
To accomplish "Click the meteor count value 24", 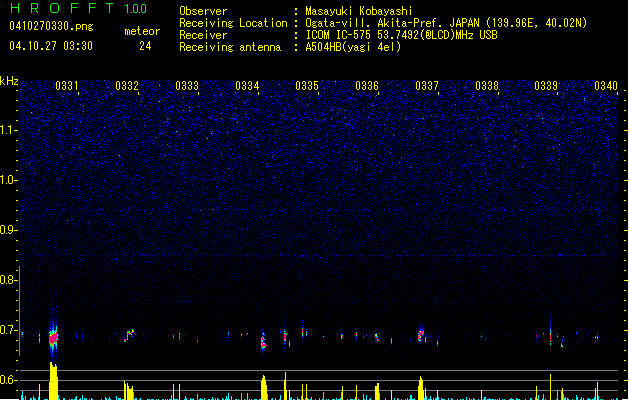I will [145, 46].
